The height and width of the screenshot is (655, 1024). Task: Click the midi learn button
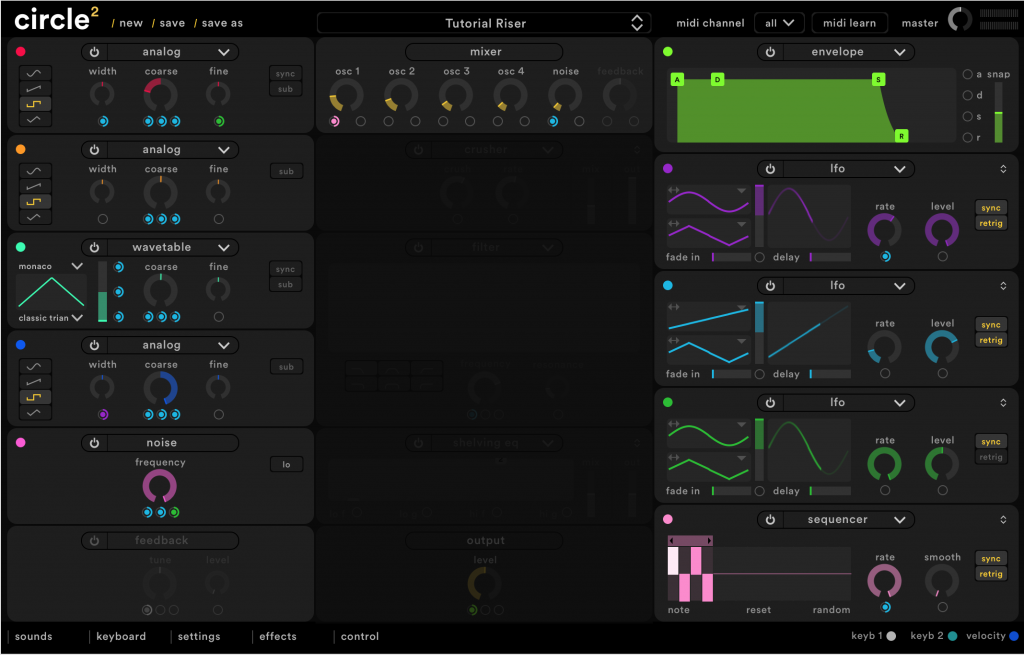pyautogui.click(x=849, y=23)
